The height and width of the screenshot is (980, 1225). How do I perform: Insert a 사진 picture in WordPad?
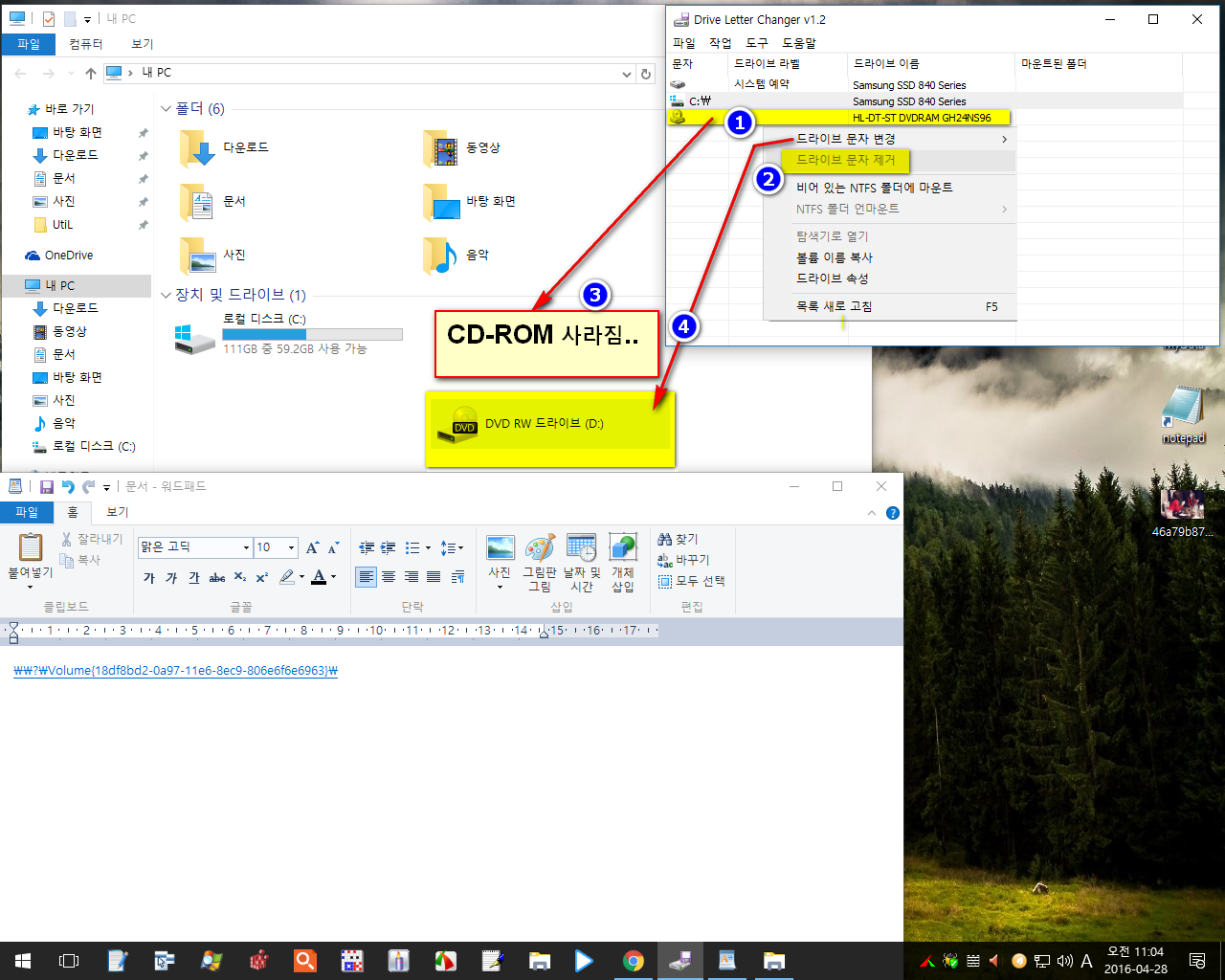tap(500, 547)
